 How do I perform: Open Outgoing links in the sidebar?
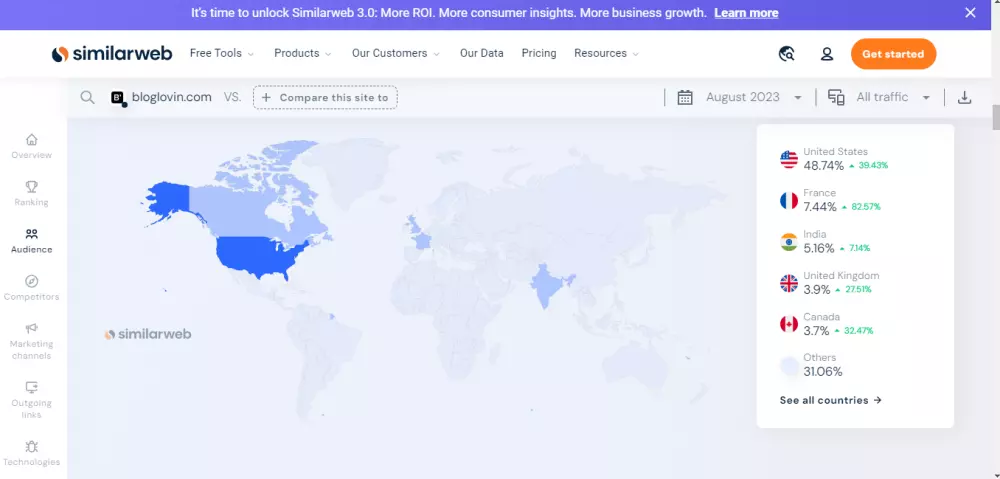pyautogui.click(x=31, y=400)
